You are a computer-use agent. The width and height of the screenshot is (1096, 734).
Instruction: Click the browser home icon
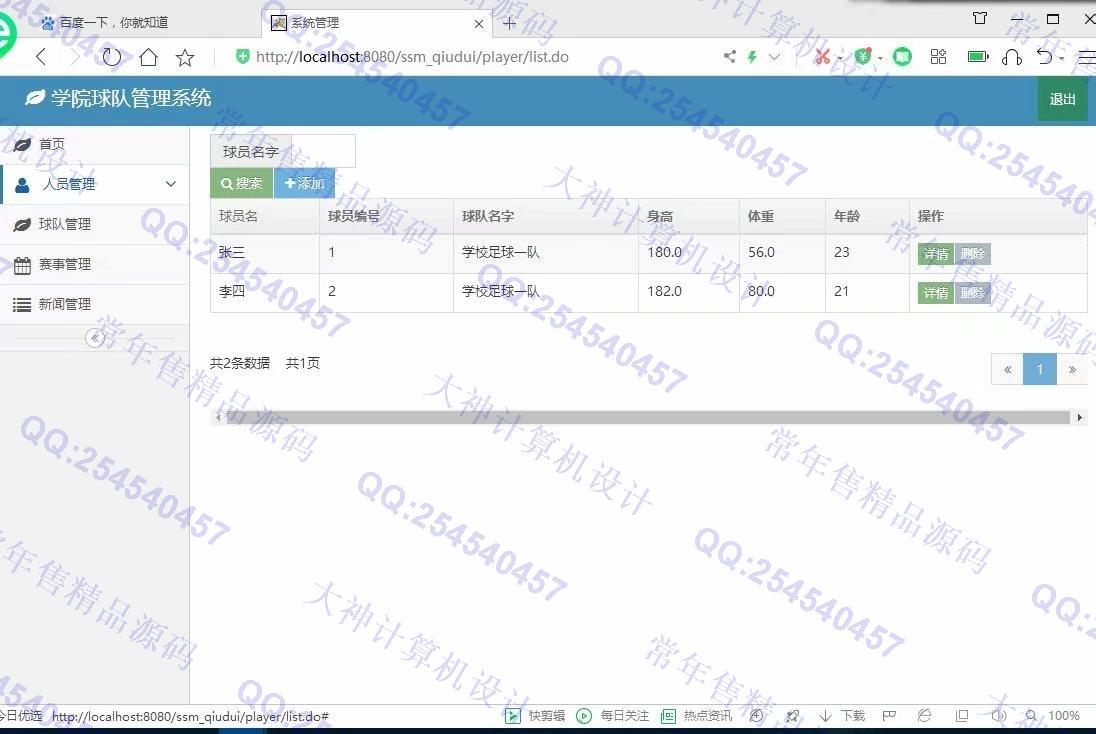148,57
